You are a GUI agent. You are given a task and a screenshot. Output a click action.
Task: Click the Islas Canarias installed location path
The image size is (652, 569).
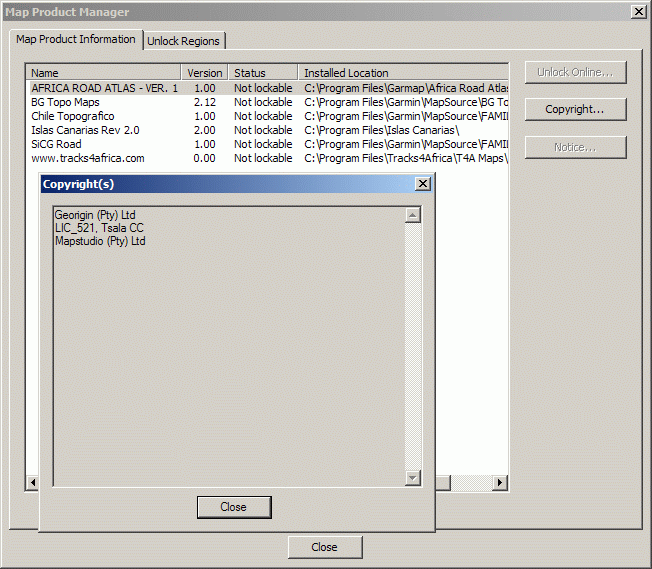pos(381,130)
